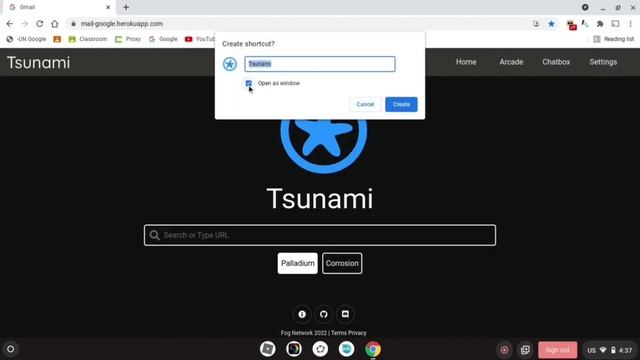Viewport: 640px width, 360px height.
Task: Open the ChromeOS launcher circle
Action: (11, 349)
